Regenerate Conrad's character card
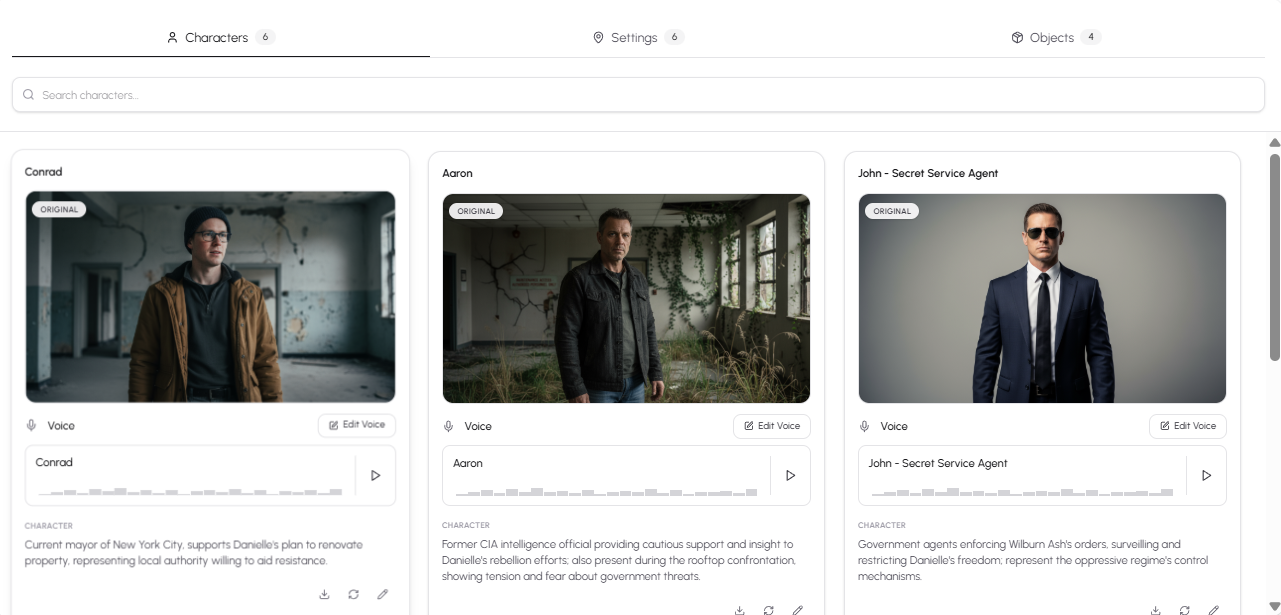 pos(353,594)
